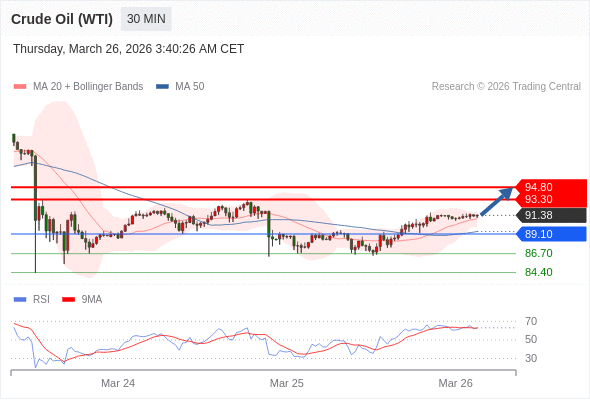
Task: Click the 86.70 green support label
Action: (x=538, y=253)
